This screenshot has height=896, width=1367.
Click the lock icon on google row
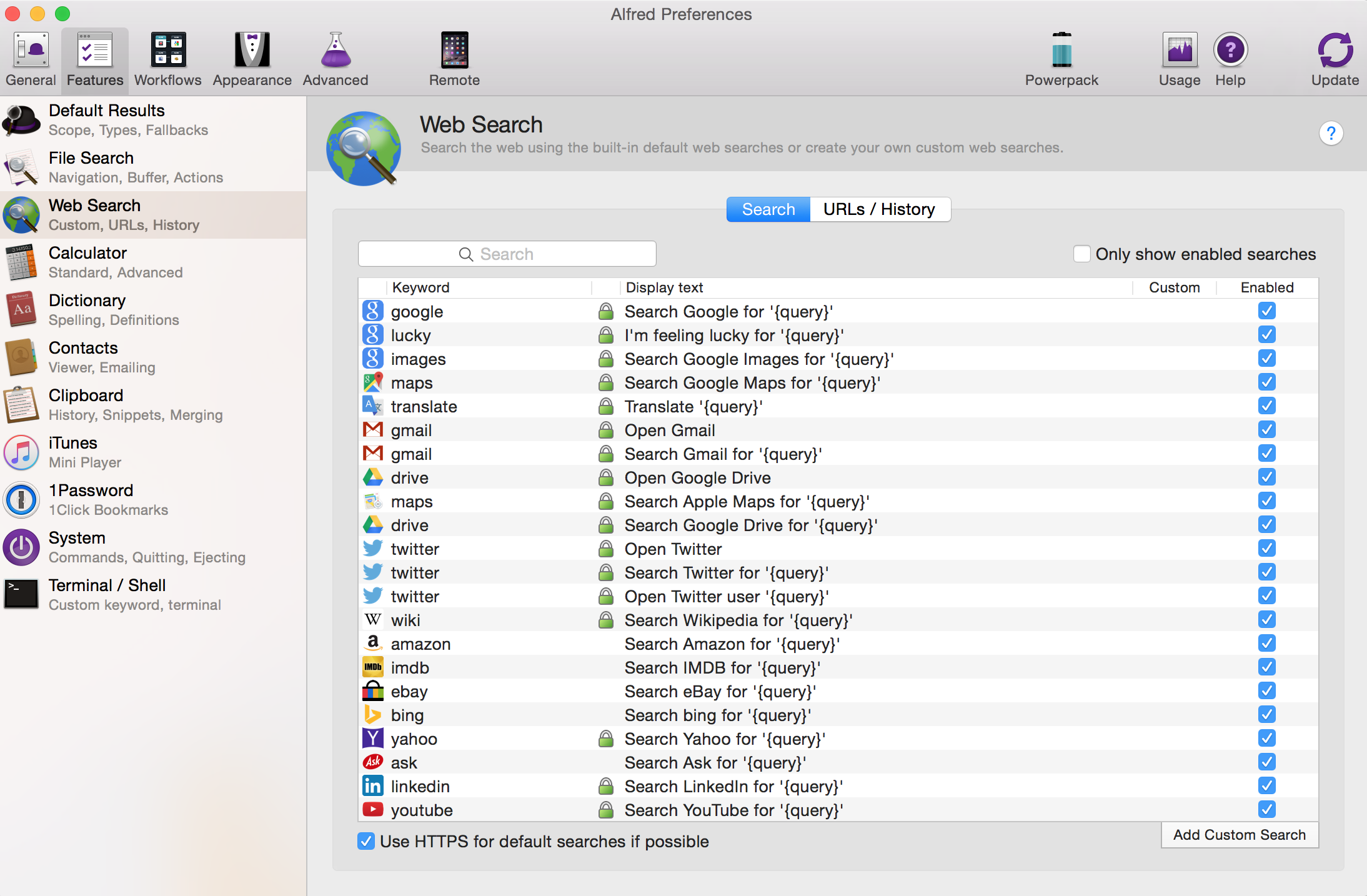[x=605, y=311]
